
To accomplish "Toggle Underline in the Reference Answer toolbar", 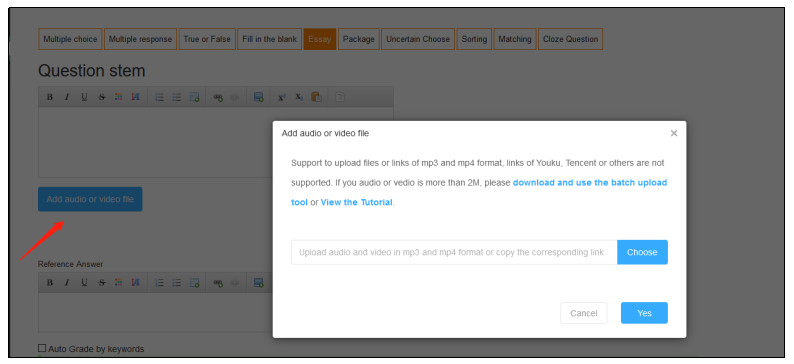I will pyautogui.click(x=84, y=283).
